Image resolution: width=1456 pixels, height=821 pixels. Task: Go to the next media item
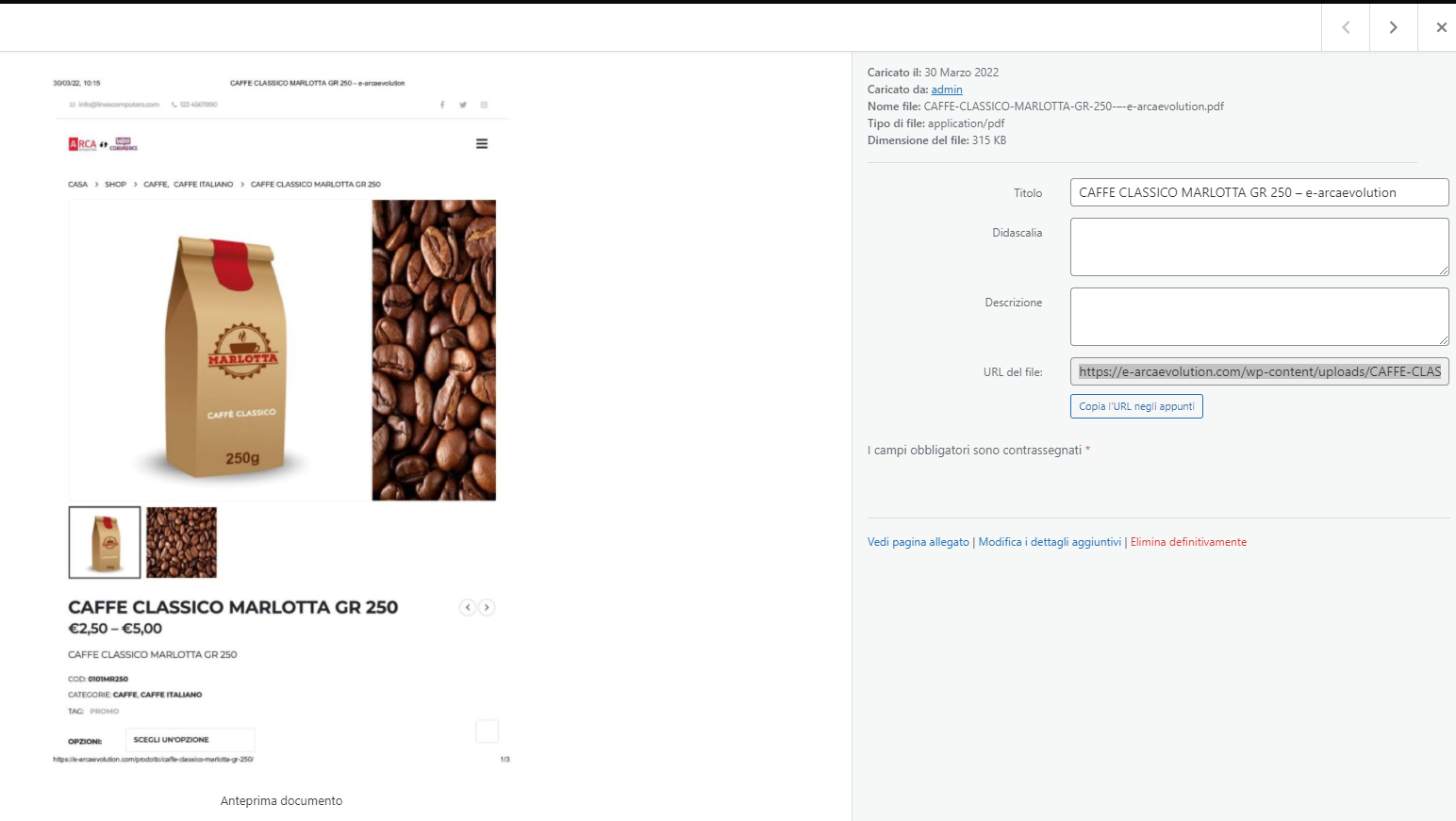(1393, 27)
